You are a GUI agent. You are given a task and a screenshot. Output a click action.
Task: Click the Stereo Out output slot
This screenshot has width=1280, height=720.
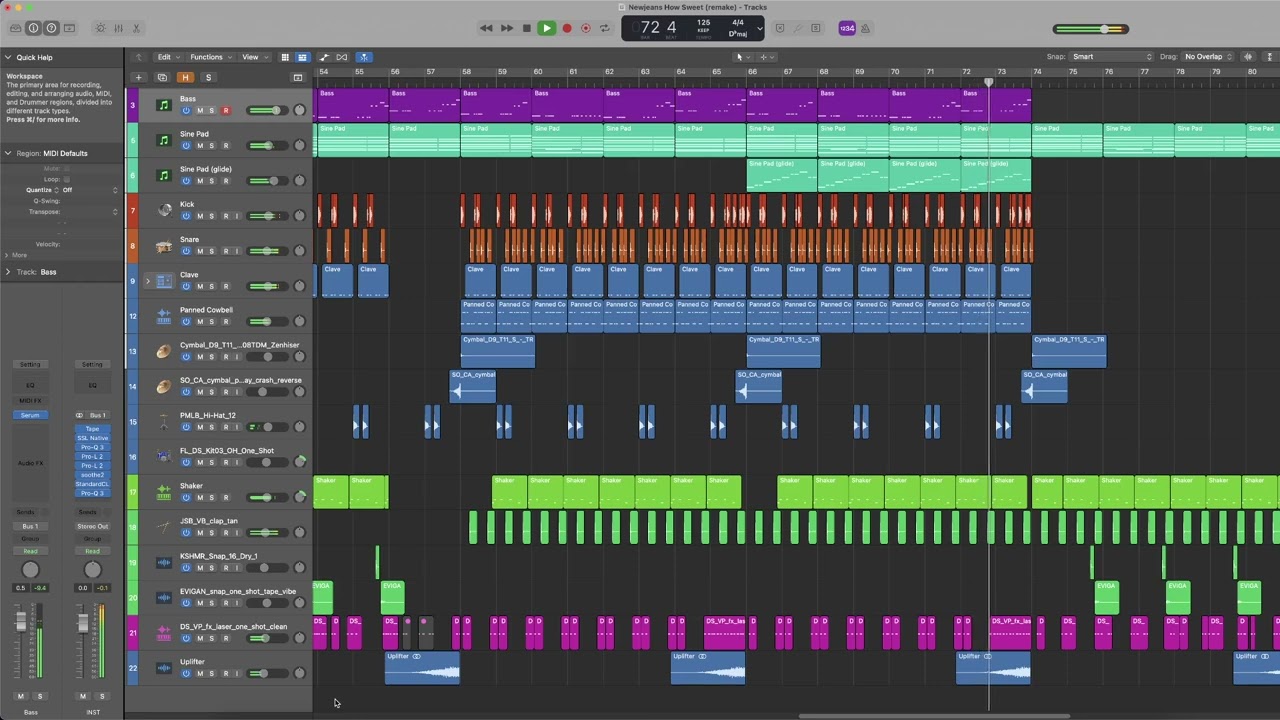[x=92, y=526]
